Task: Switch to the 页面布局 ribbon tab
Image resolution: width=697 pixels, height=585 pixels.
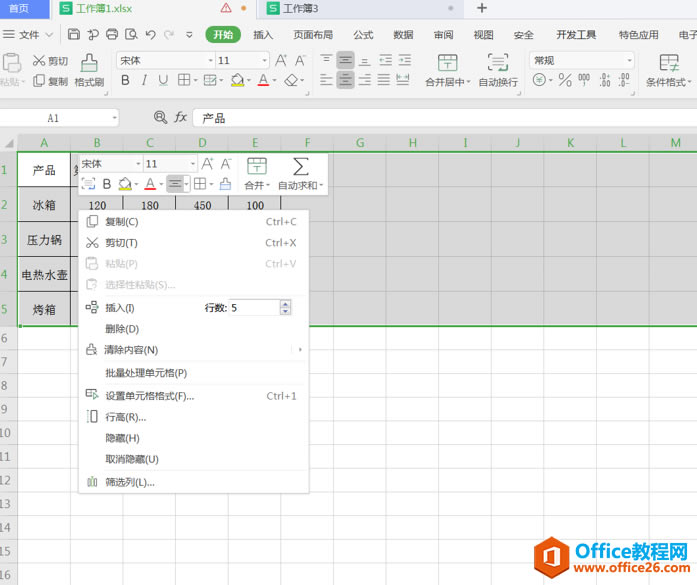Action: click(x=313, y=35)
